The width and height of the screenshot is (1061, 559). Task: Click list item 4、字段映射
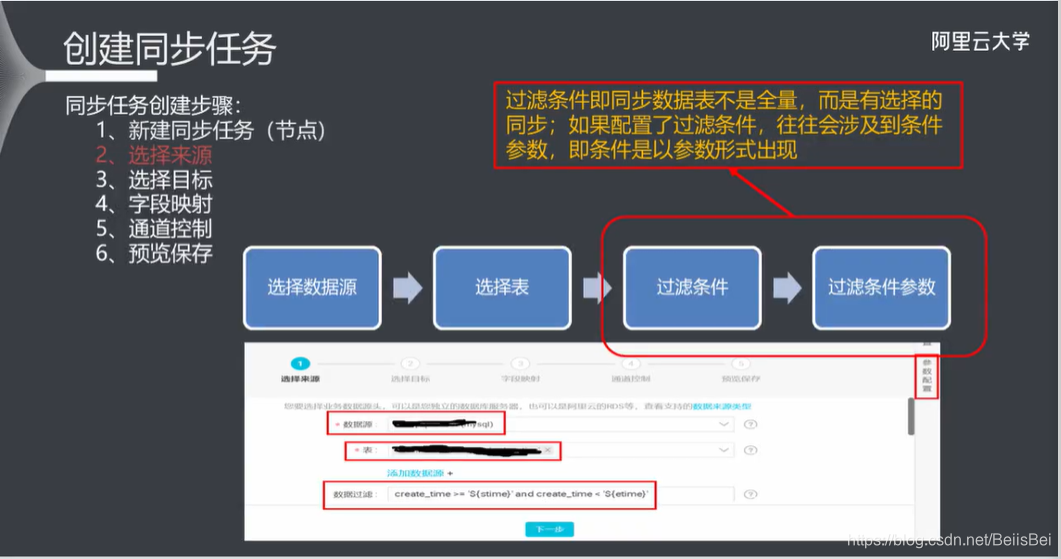click(x=154, y=204)
